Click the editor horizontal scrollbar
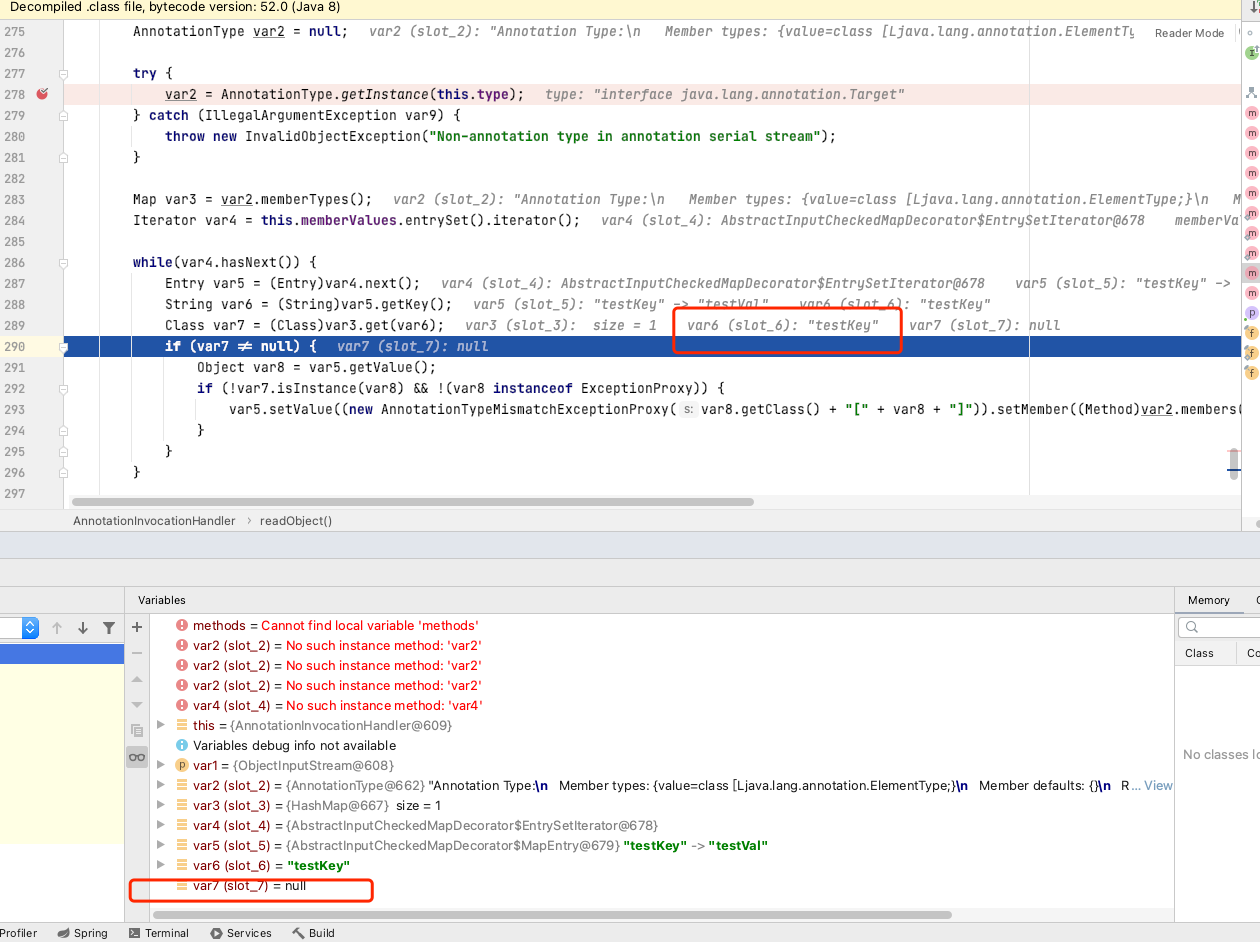This screenshot has height=942, width=1260. coord(413,501)
